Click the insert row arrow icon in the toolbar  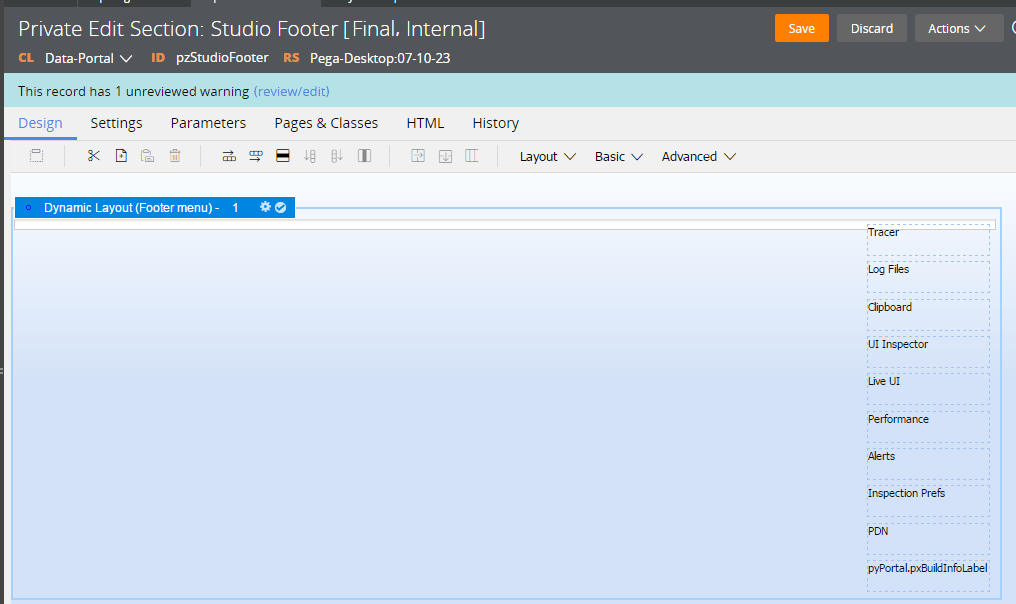coord(228,156)
